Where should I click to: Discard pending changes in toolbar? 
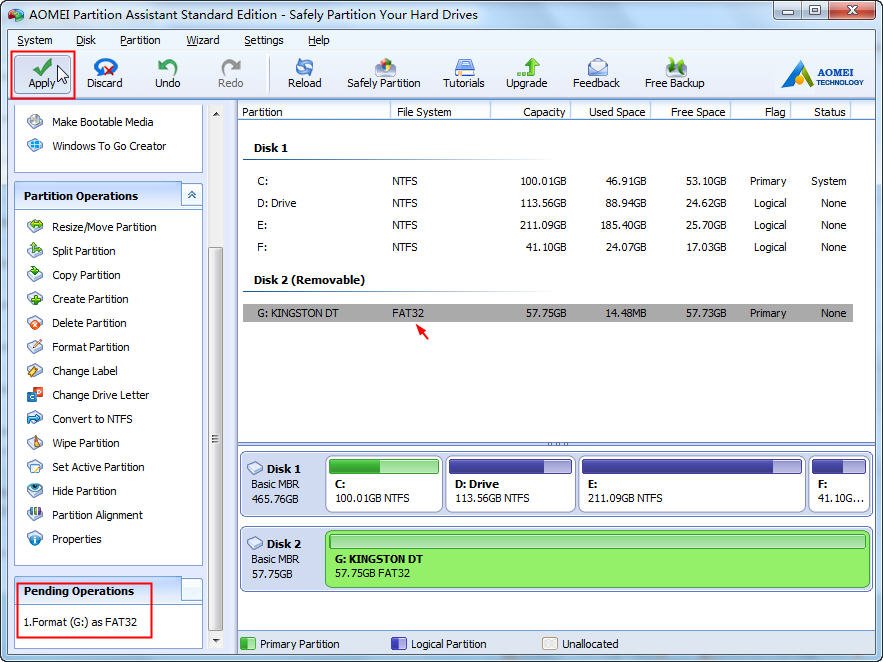(105, 74)
